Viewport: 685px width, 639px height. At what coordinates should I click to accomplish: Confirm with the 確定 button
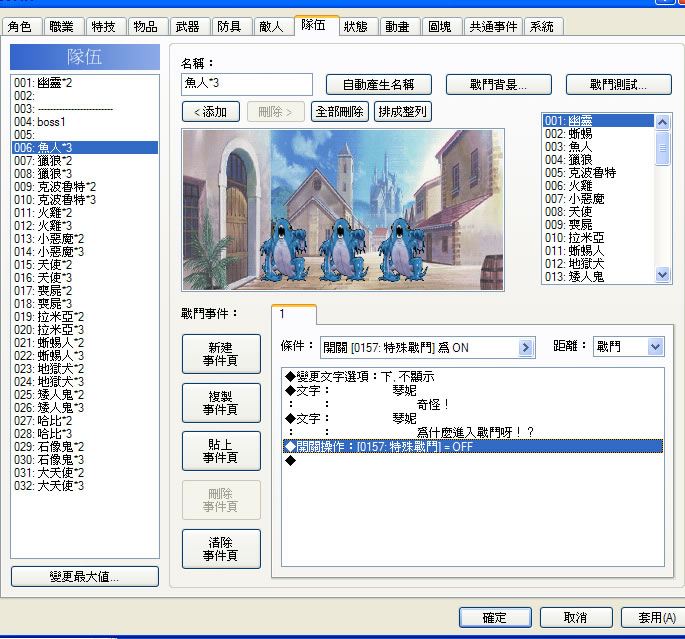(x=495, y=618)
